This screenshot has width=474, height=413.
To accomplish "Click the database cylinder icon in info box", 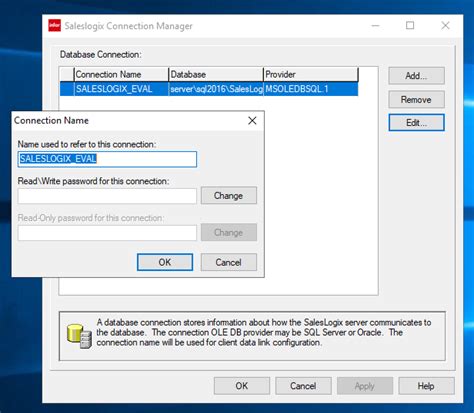I will click(79, 336).
